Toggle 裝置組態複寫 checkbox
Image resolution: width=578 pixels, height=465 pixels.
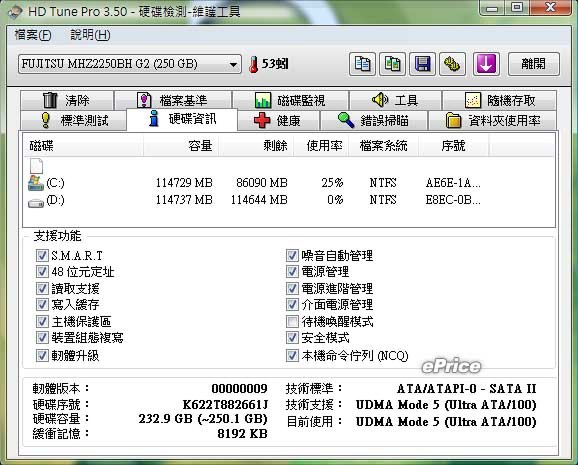[x=42, y=337]
